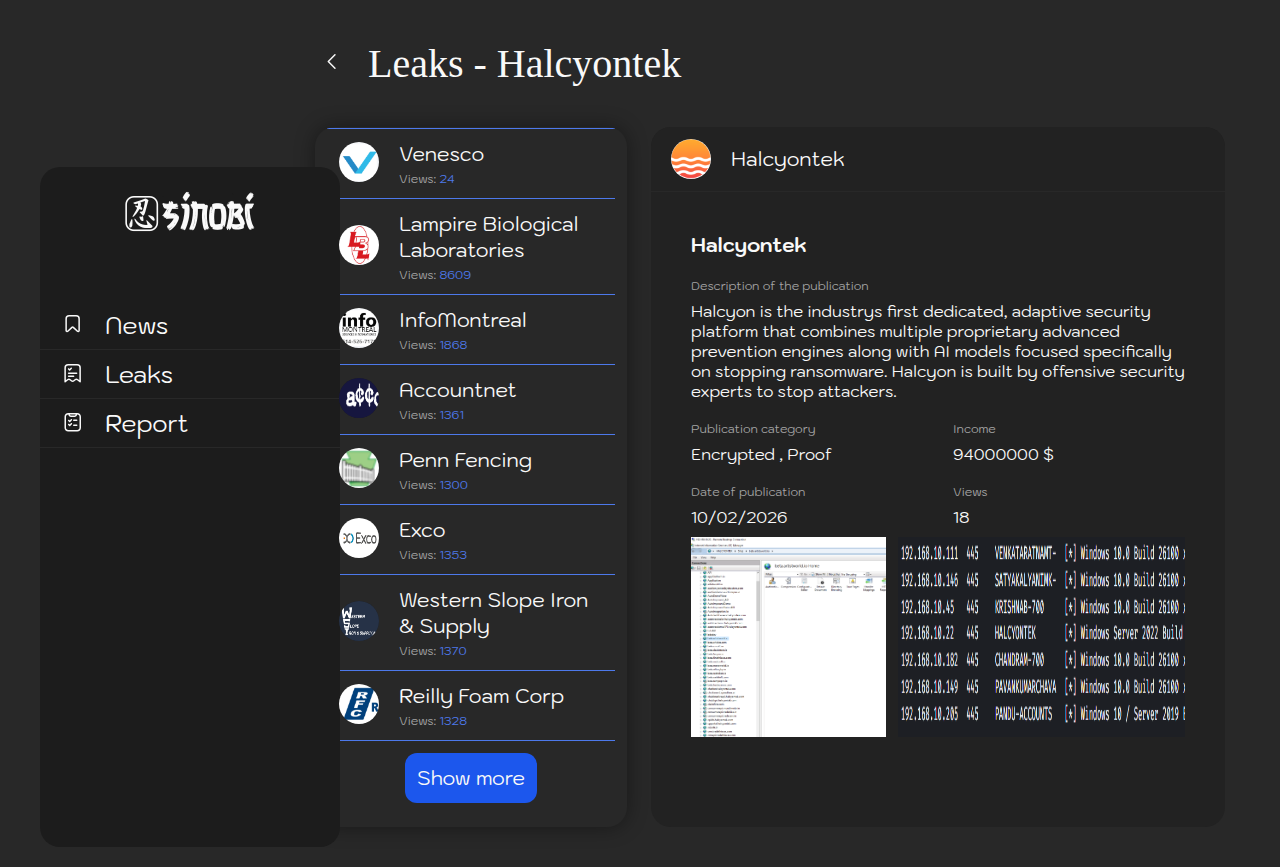Open the Leaks menu item
This screenshot has height=867, width=1280.
[x=190, y=374]
